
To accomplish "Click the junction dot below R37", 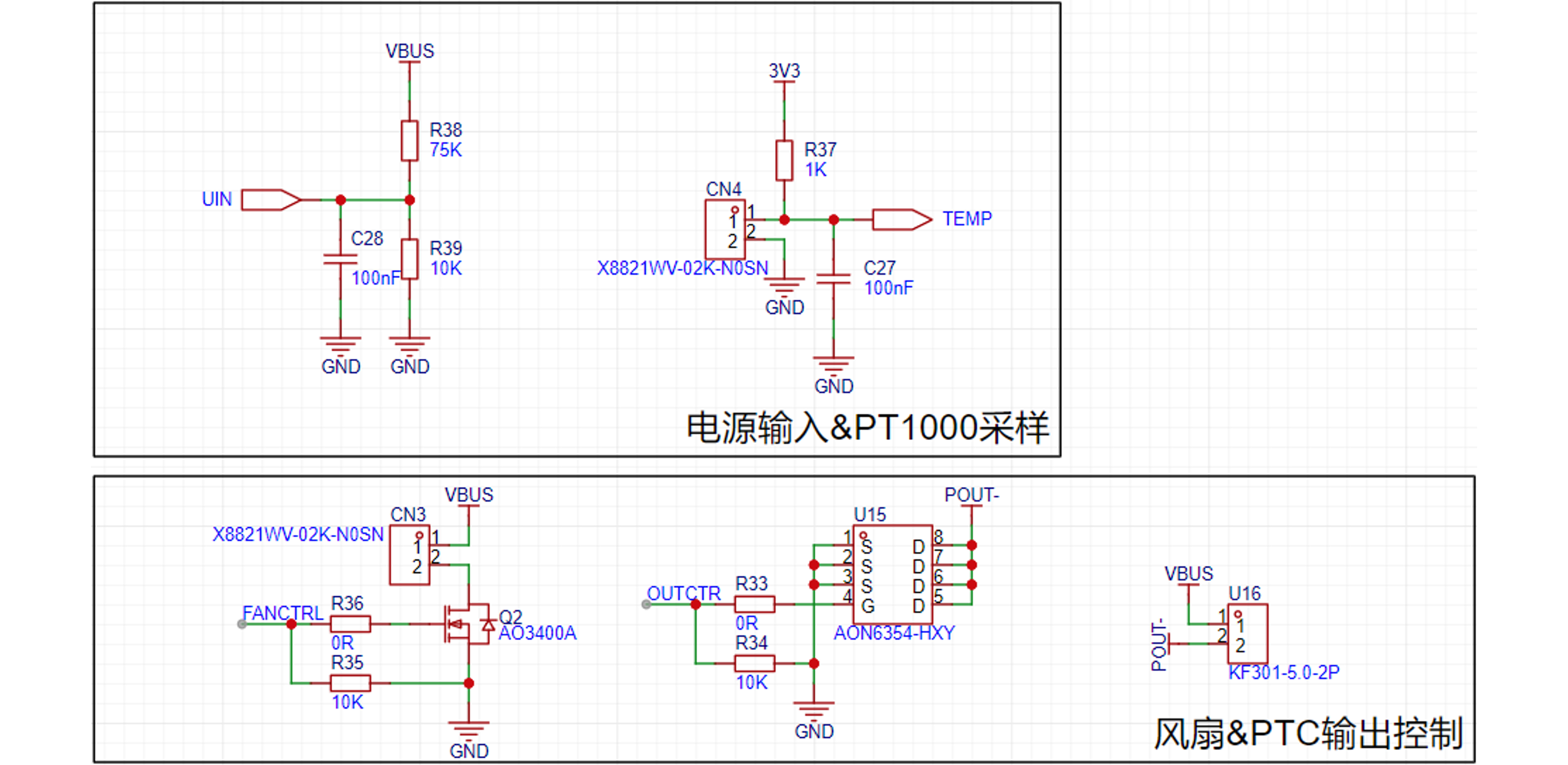I will click(x=784, y=220).
